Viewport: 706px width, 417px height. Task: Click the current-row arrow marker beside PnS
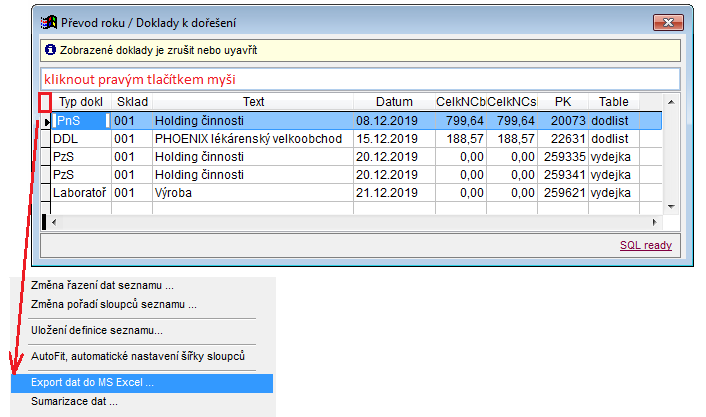click(x=46, y=122)
